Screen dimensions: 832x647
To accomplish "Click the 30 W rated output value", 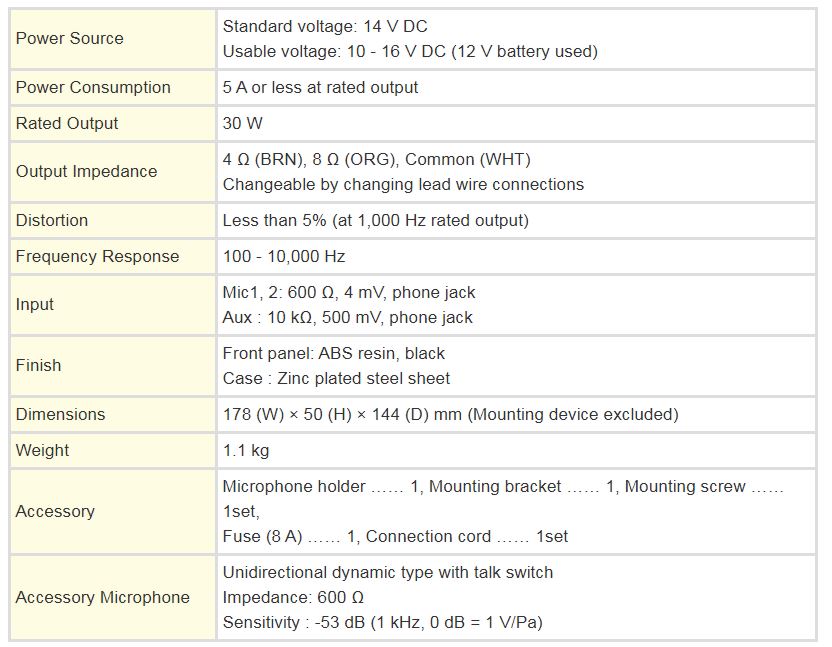I will pos(242,123).
